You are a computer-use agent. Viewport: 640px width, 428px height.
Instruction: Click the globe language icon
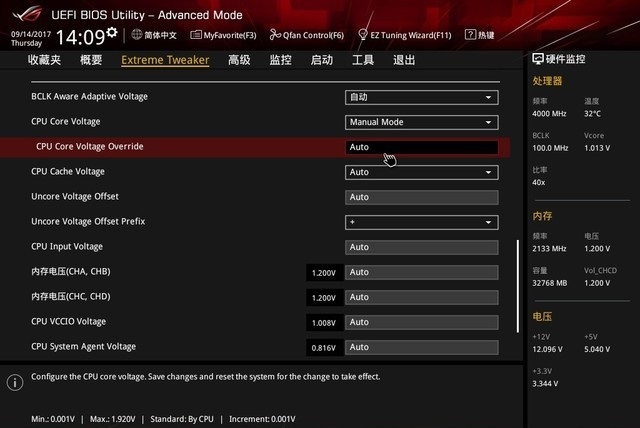pyautogui.click(x=135, y=35)
